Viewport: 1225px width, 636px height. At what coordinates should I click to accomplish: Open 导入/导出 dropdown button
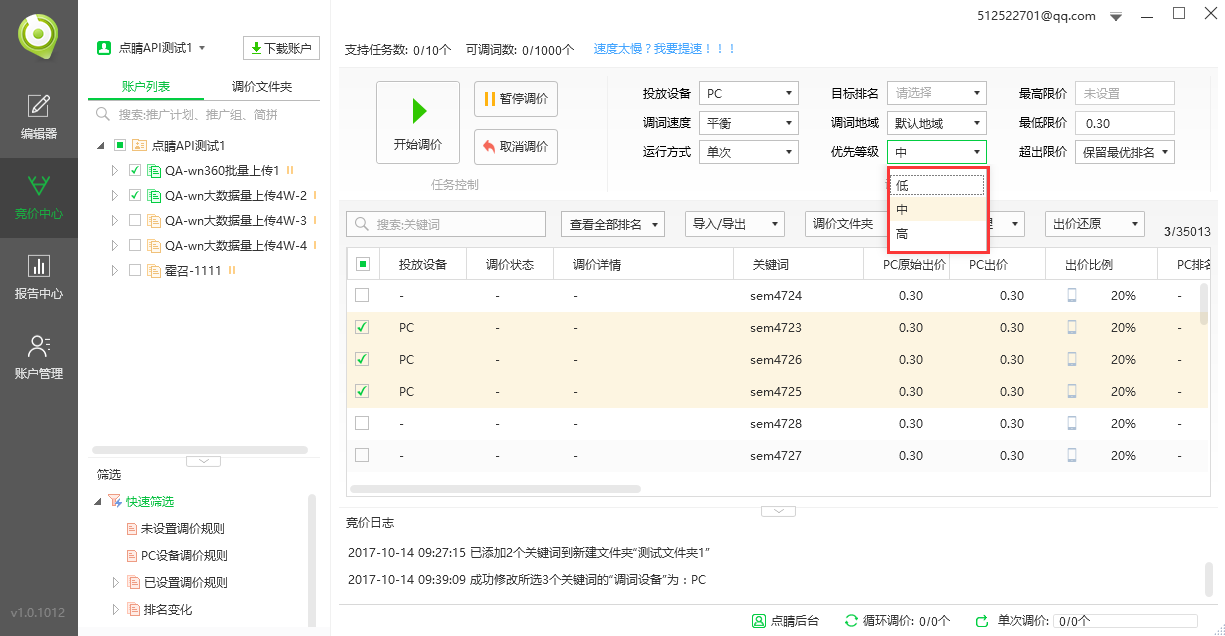tap(735, 224)
